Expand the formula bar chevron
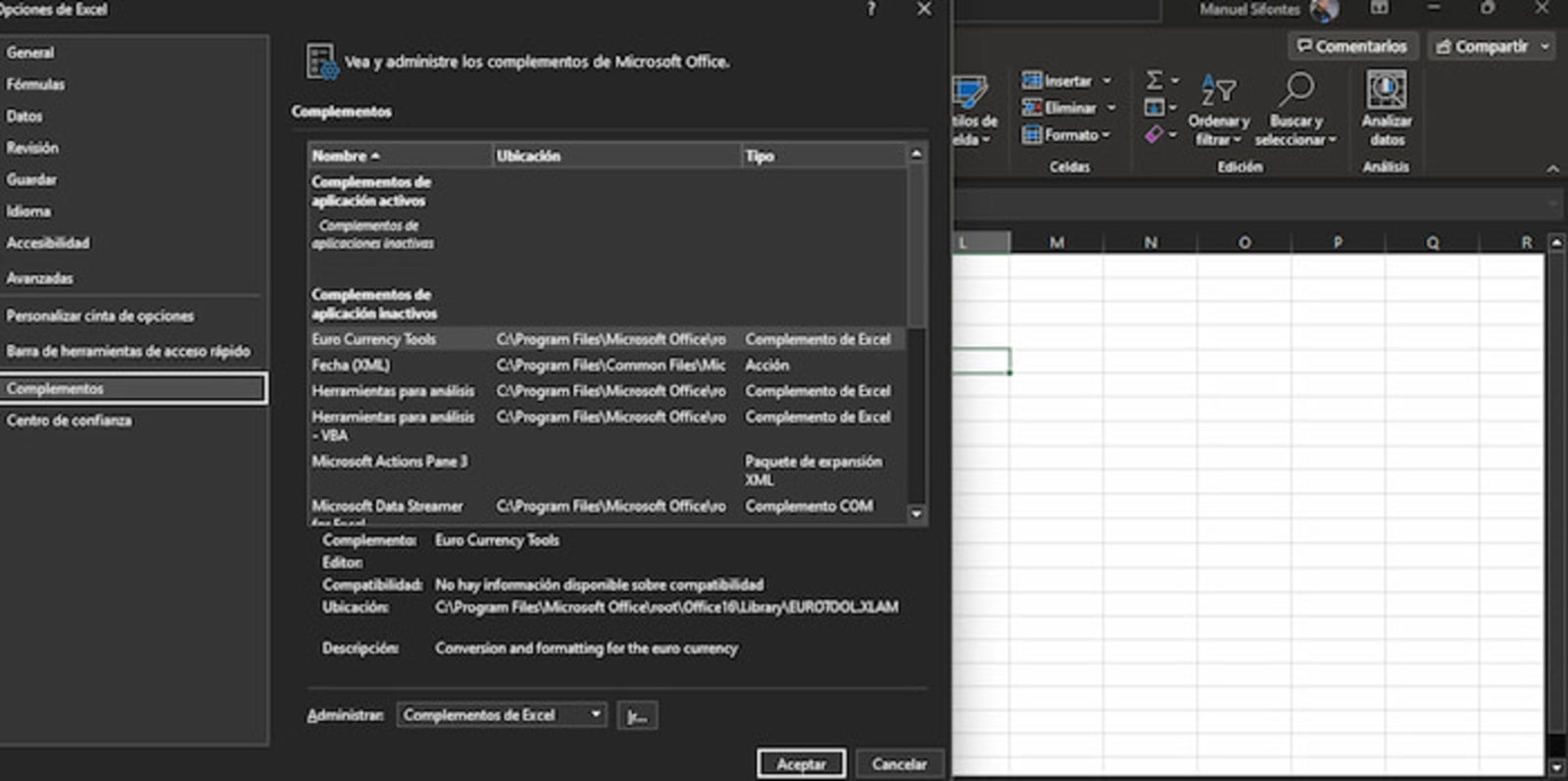1568x781 pixels. tap(1554, 204)
